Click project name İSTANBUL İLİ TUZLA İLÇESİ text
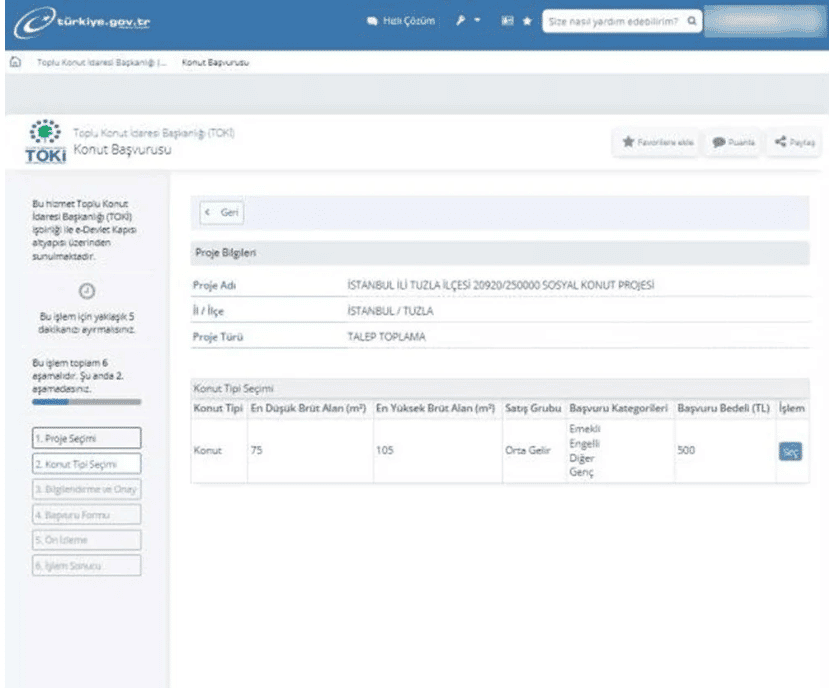This screenshot has height=688, width=829. click(x=501, y=285)
